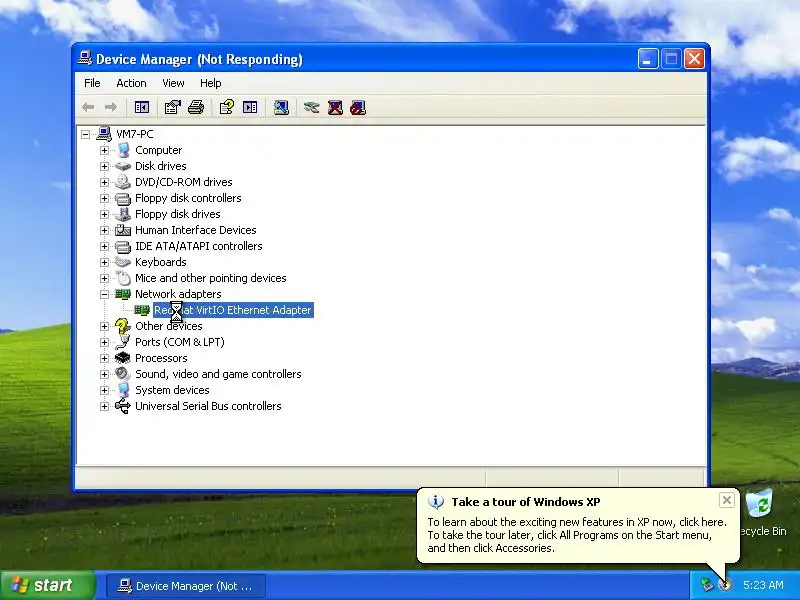Select the Processors chip icon
This screenshot has height=600, width=800.
pos(123,358)
